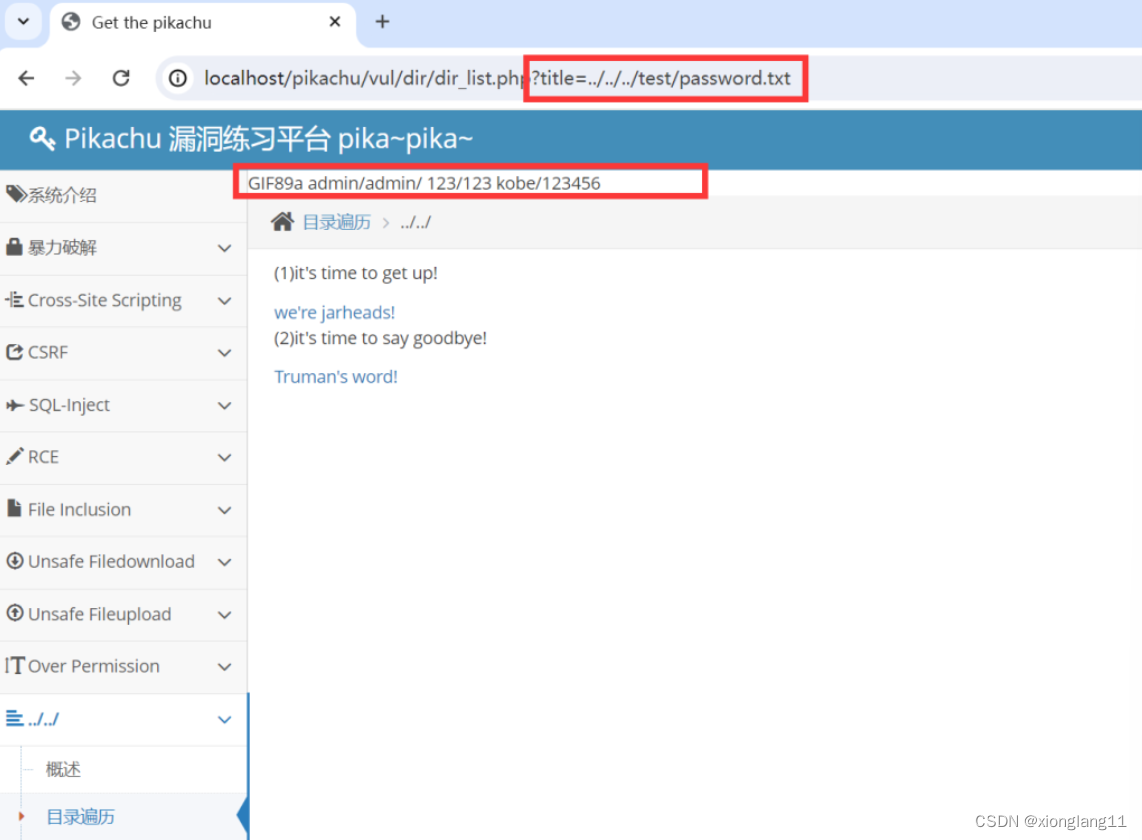
Task: Click the tag icon beside 系统介绍
Action: click(15, 194)
